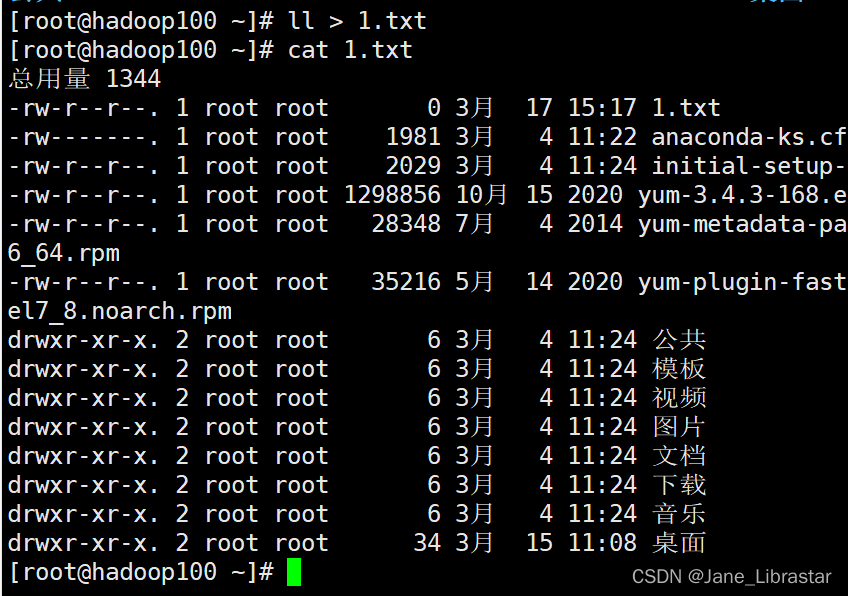Click the time 15:17 of 1.txt
This screenshot has height=596, width=848.
pyautogui.click(x=602, y=108)
